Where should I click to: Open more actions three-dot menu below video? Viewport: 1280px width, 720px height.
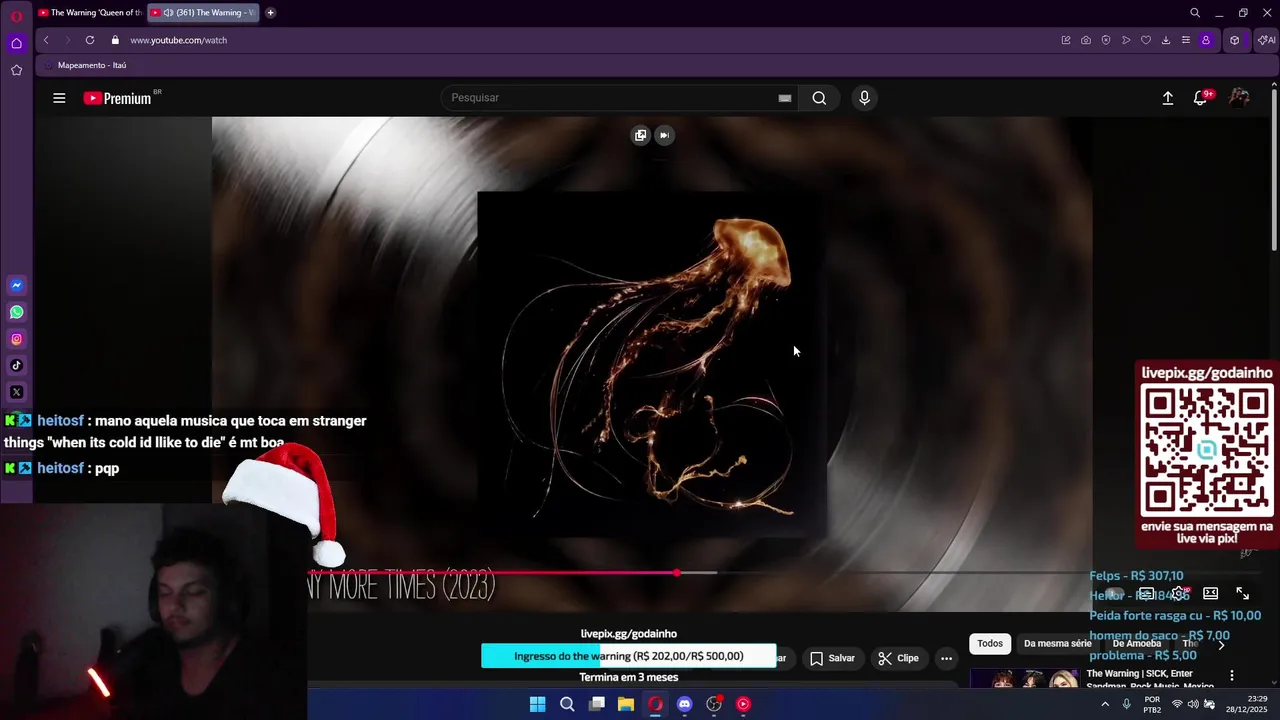click(947, 658)
